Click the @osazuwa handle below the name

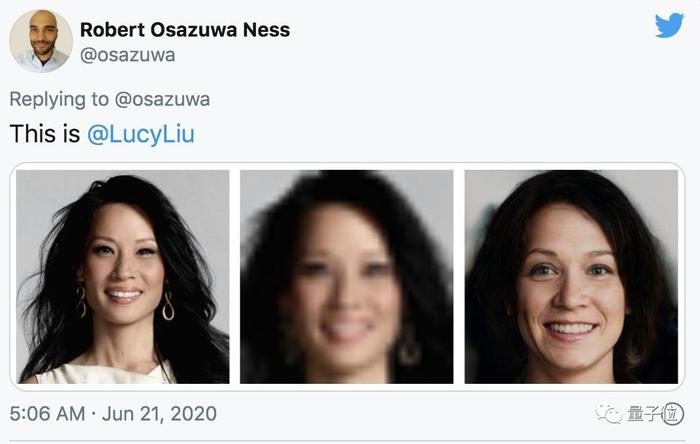coord(127,55)
